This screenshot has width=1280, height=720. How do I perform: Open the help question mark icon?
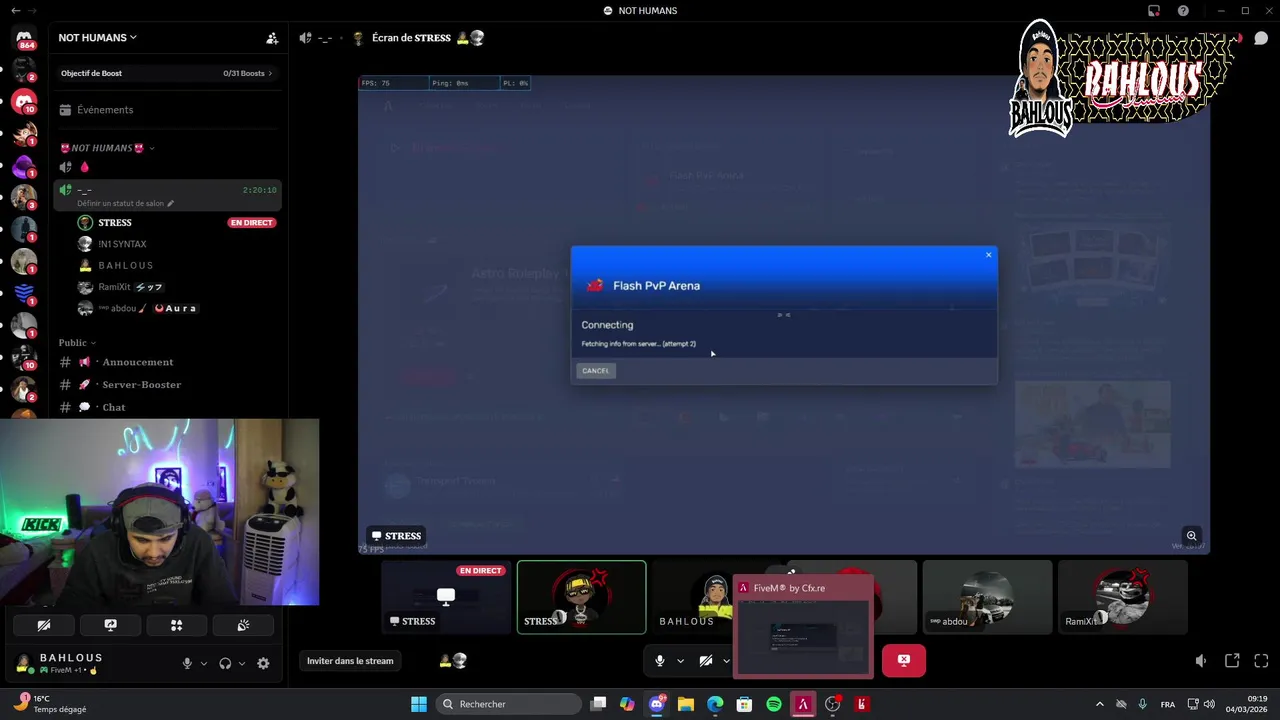click(1183, 11)
